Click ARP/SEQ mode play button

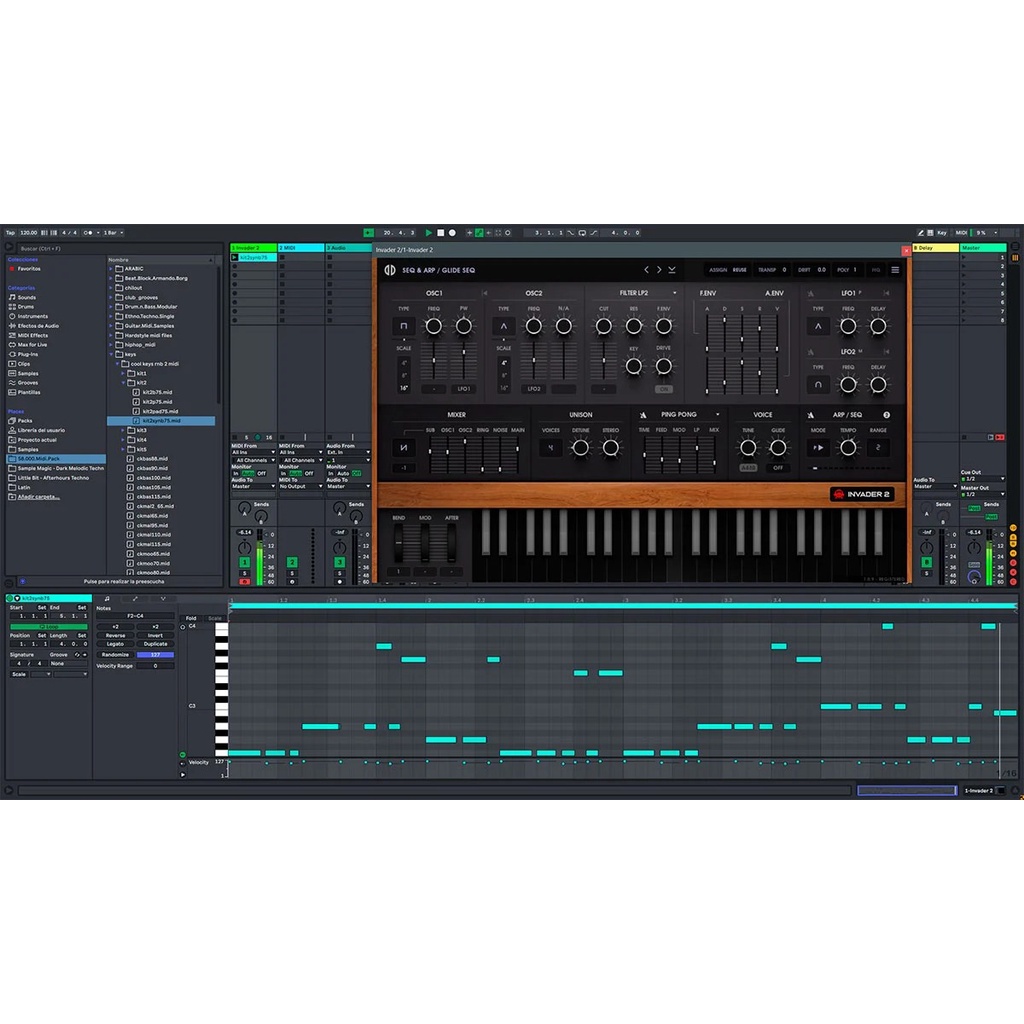pyautogui.click(x=818, y=447)
